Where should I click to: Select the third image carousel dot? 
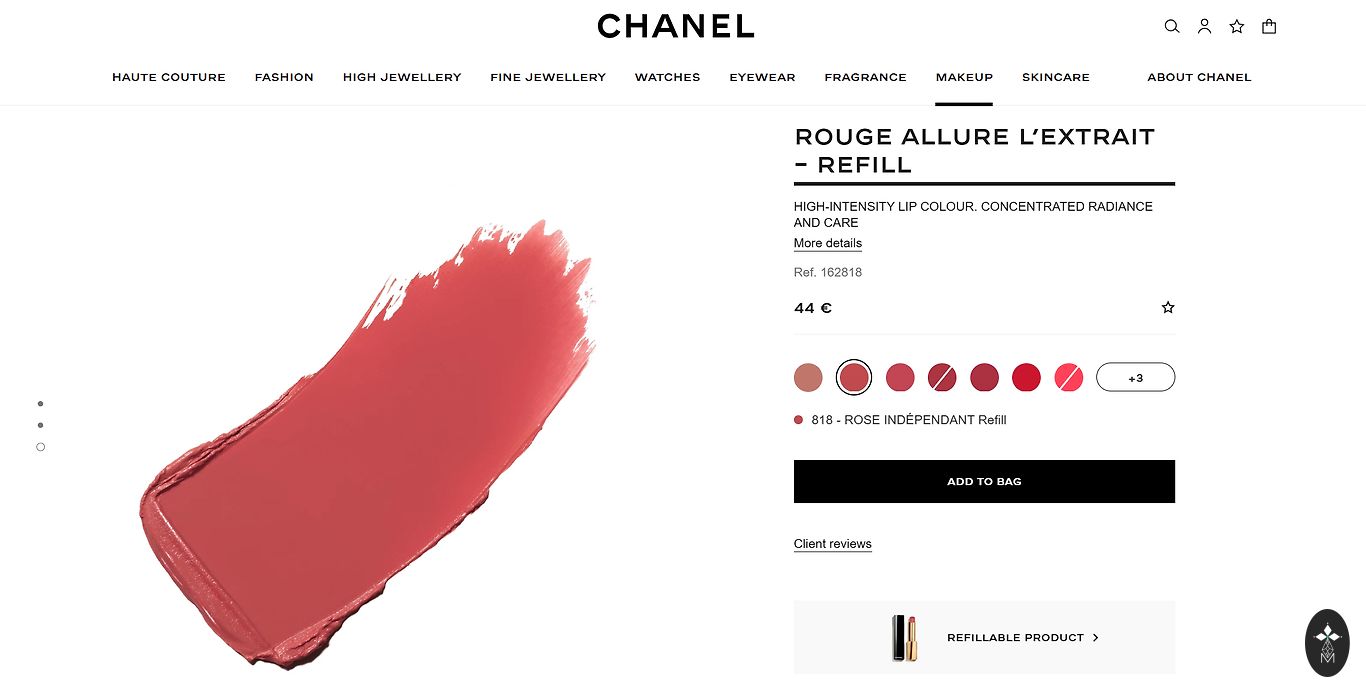tap(40, 447)
